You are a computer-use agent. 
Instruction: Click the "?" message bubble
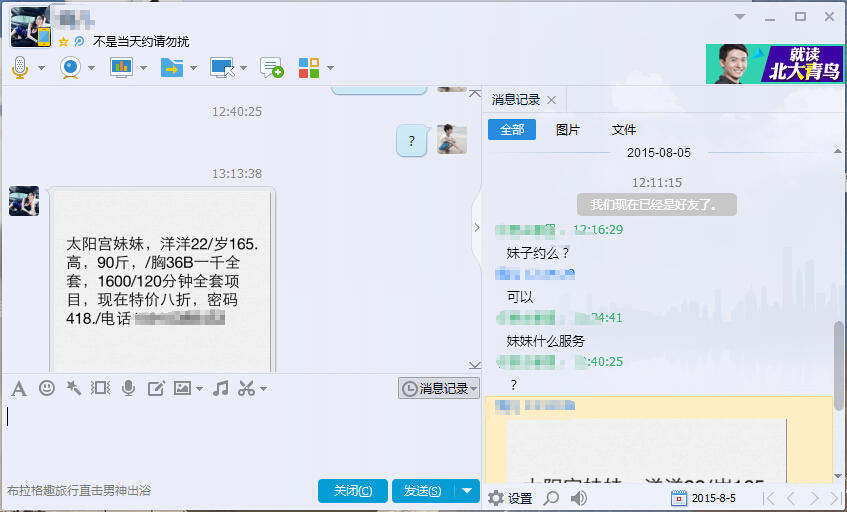(x=412, y=141)
